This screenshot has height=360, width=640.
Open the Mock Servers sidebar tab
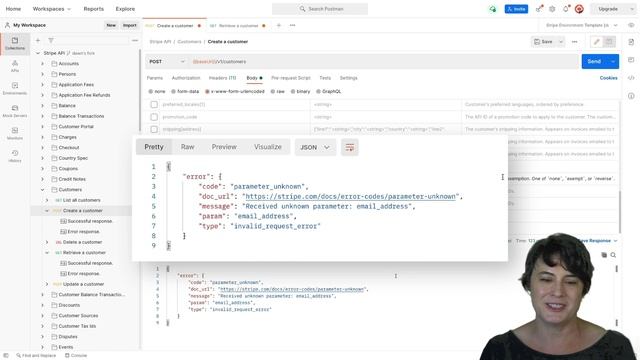[15, 111]
